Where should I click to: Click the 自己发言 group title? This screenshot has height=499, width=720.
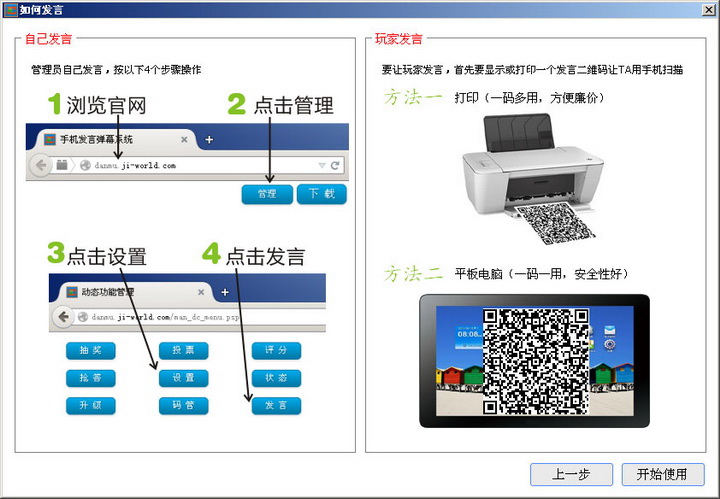48,39
